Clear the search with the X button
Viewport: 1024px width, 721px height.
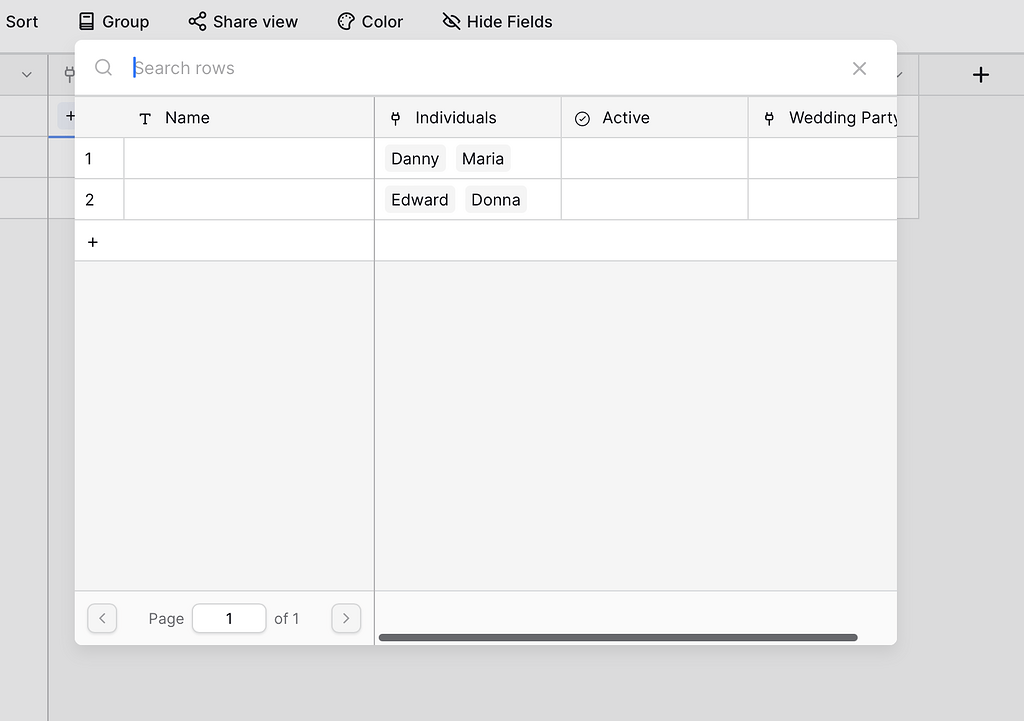[x=859, y=68]
